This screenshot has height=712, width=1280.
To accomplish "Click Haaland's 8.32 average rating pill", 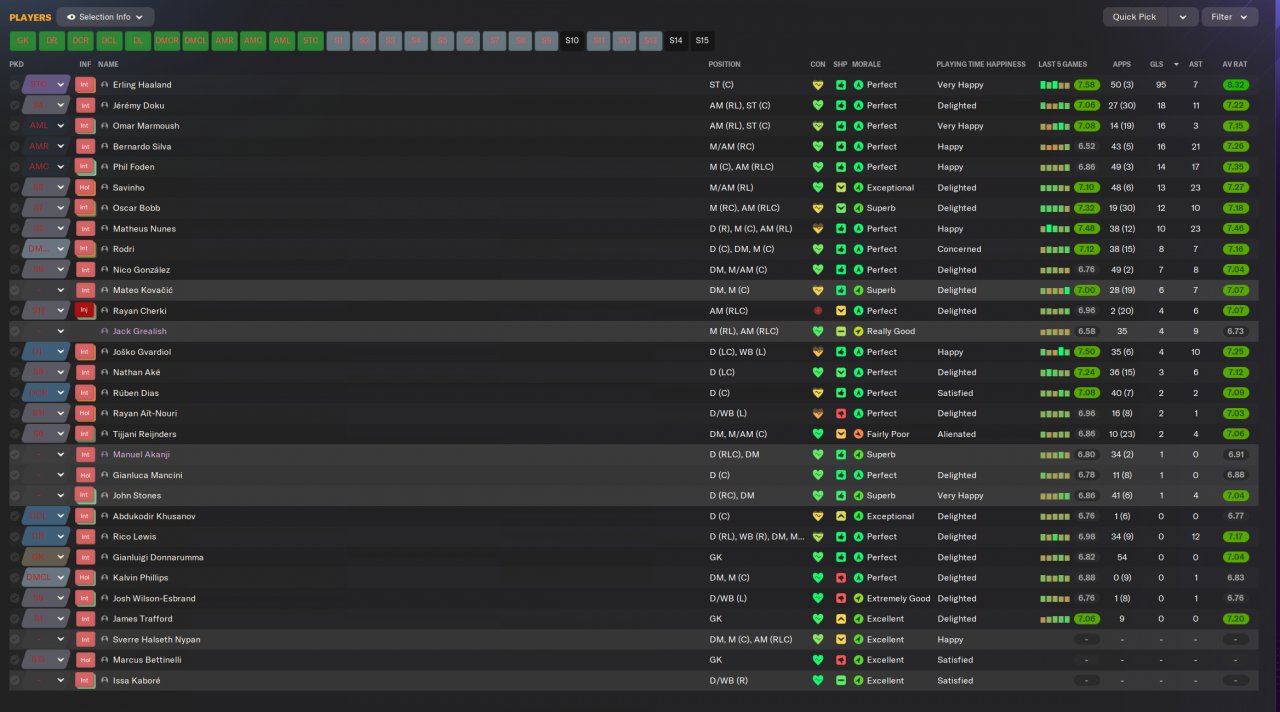I will (x=1235, y=85).
